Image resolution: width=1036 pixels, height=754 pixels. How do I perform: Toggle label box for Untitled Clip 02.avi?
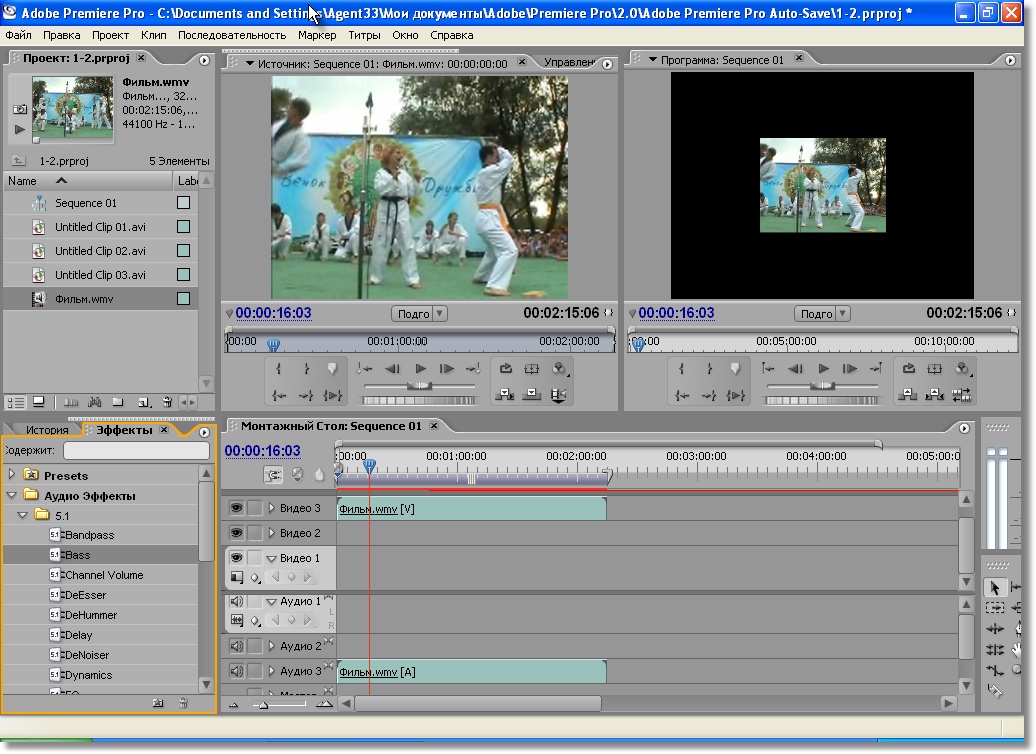pos(184,250)
